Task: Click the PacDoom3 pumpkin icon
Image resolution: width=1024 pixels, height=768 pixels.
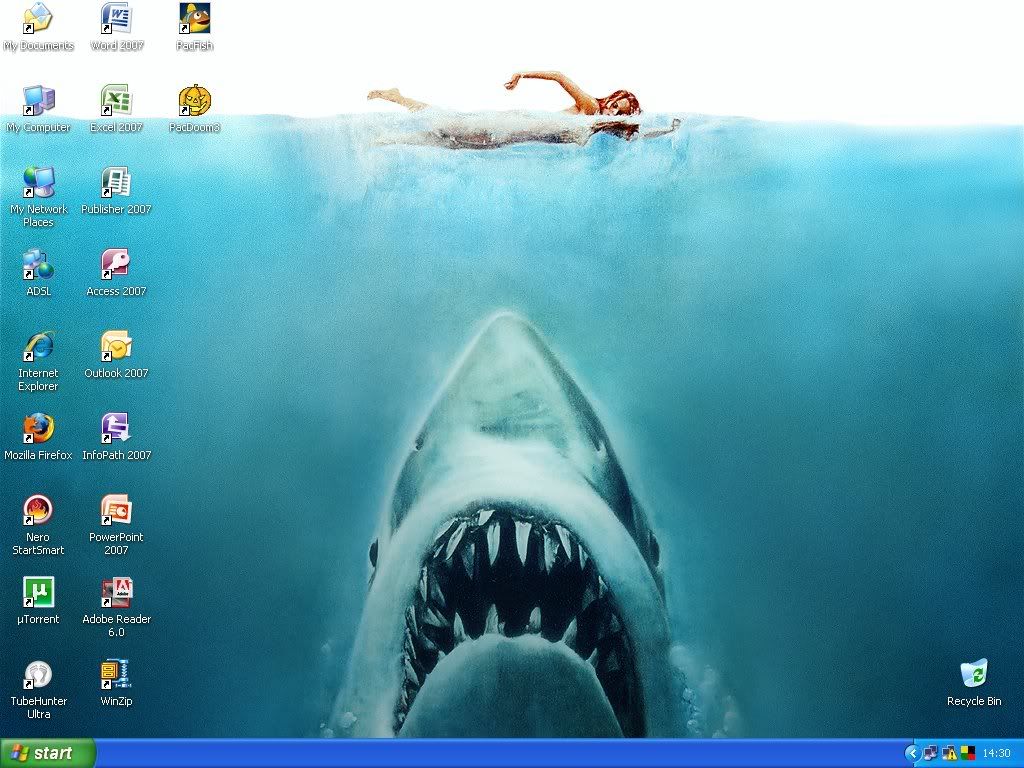Action: coord(194,101)
